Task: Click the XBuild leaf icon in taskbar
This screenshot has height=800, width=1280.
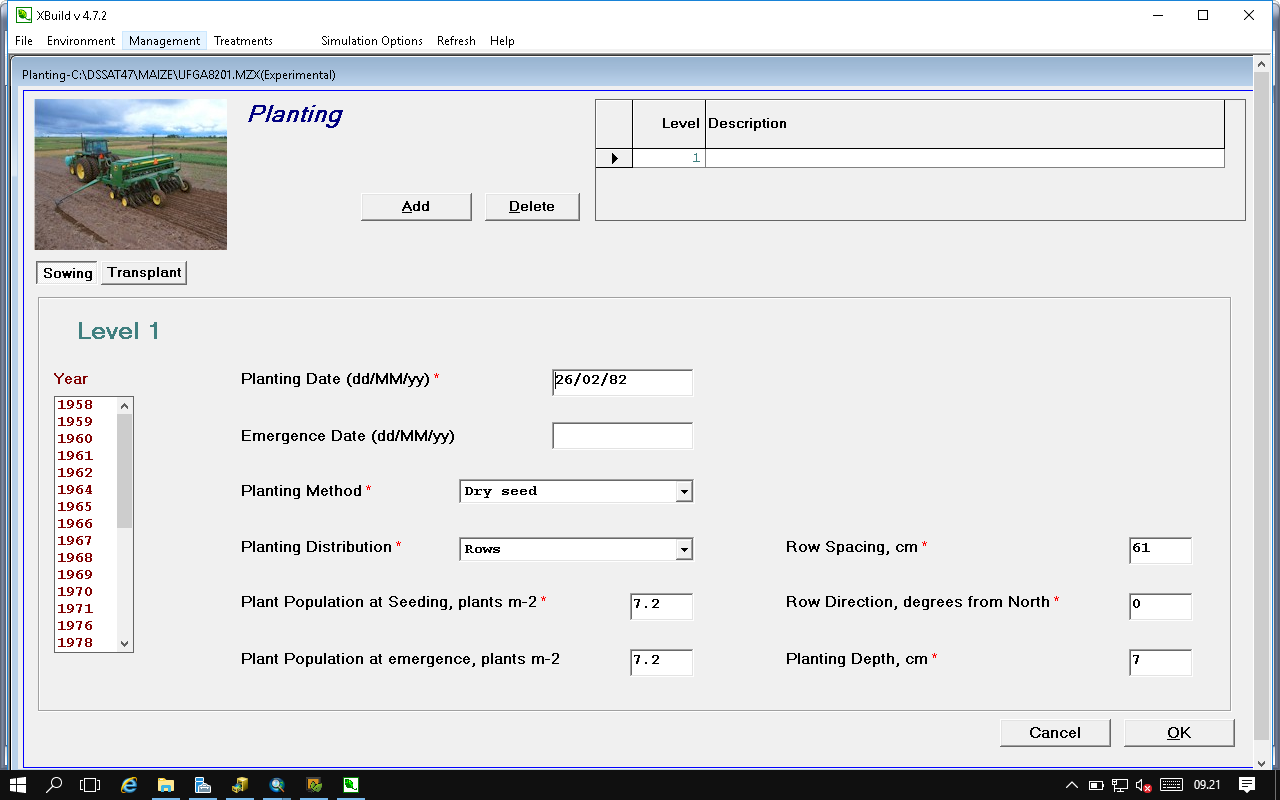Action: 351,785
